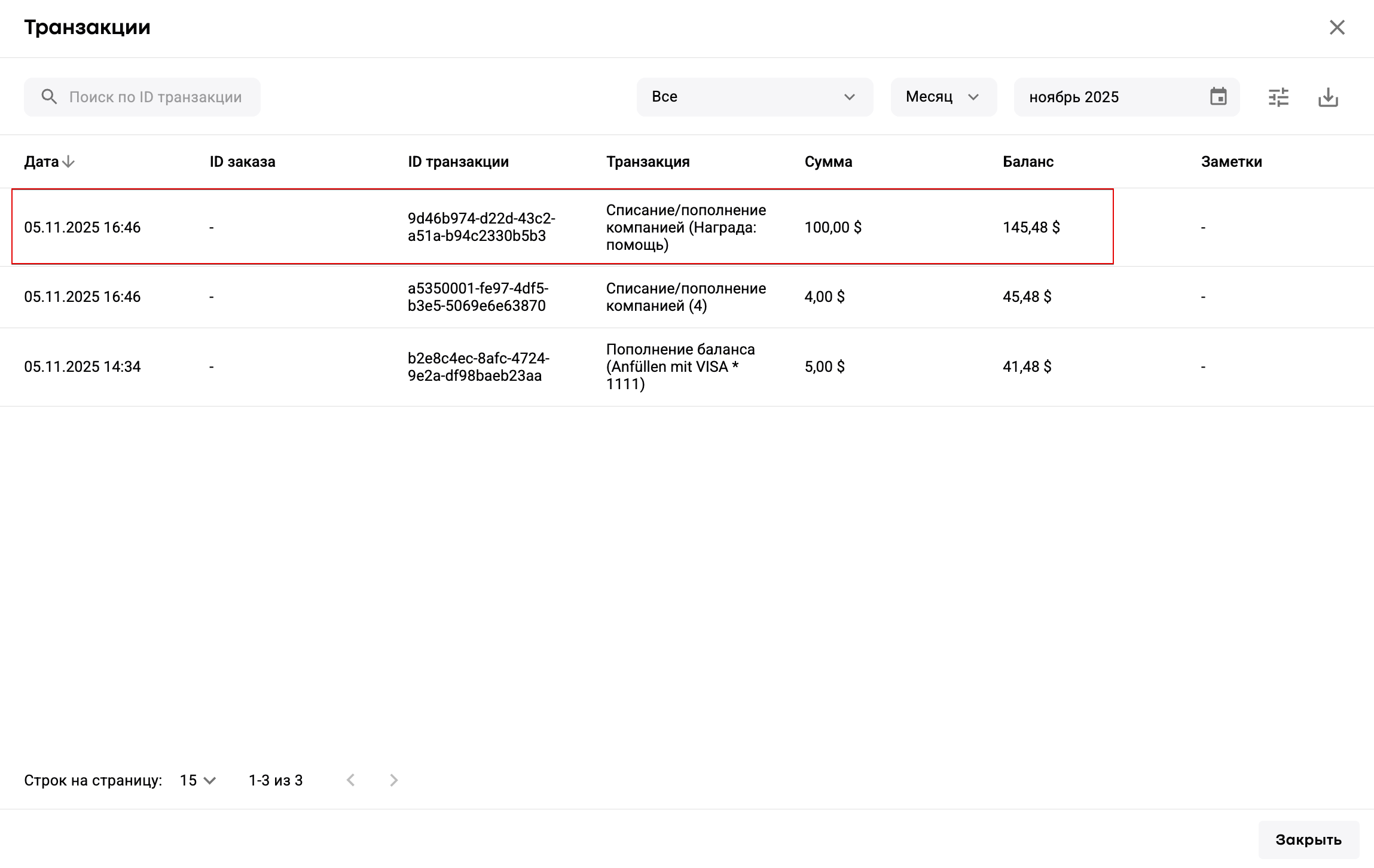Click the search magnifier icon
This screenshot has width=1374, height=868.
coord(49,97)
